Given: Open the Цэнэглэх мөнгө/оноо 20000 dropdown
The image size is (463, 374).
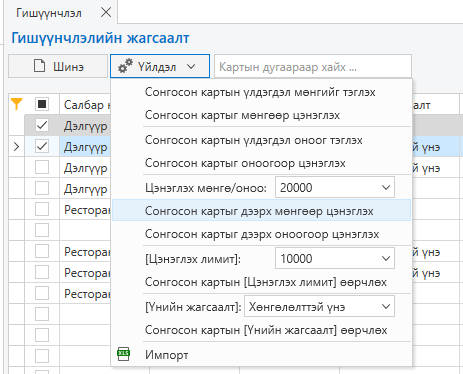Looking at the screenshot, I should [386, 187].
